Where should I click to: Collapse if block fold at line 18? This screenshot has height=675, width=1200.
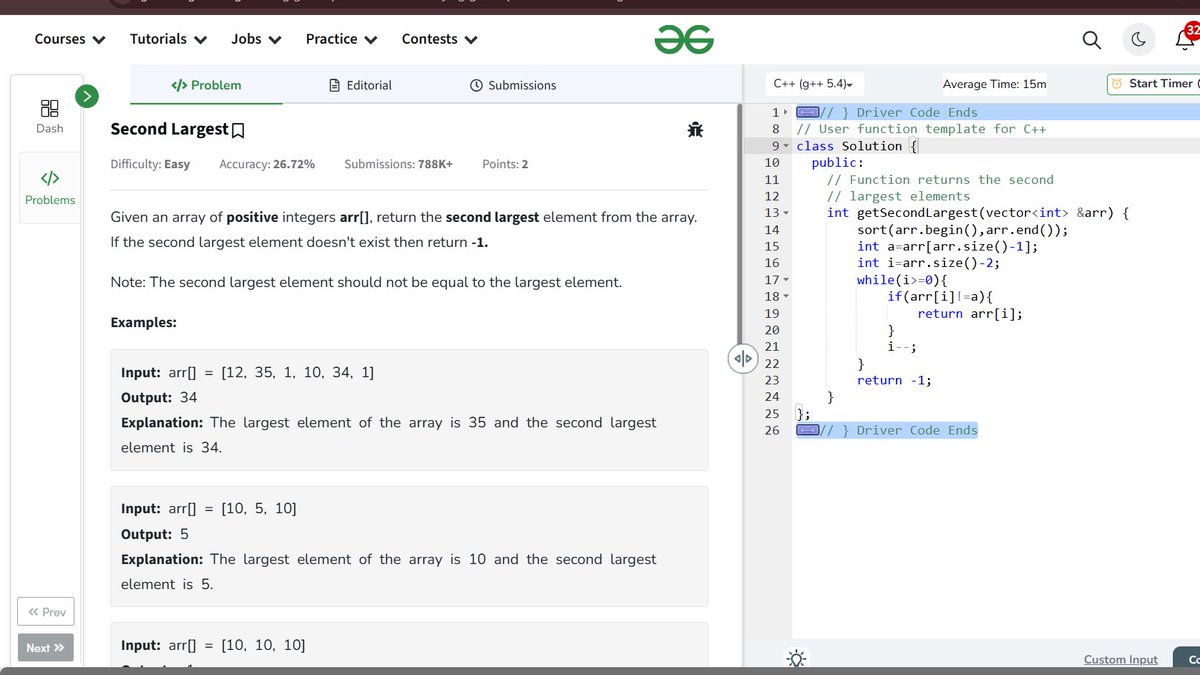pyautogui.click(x=786, y=297)
